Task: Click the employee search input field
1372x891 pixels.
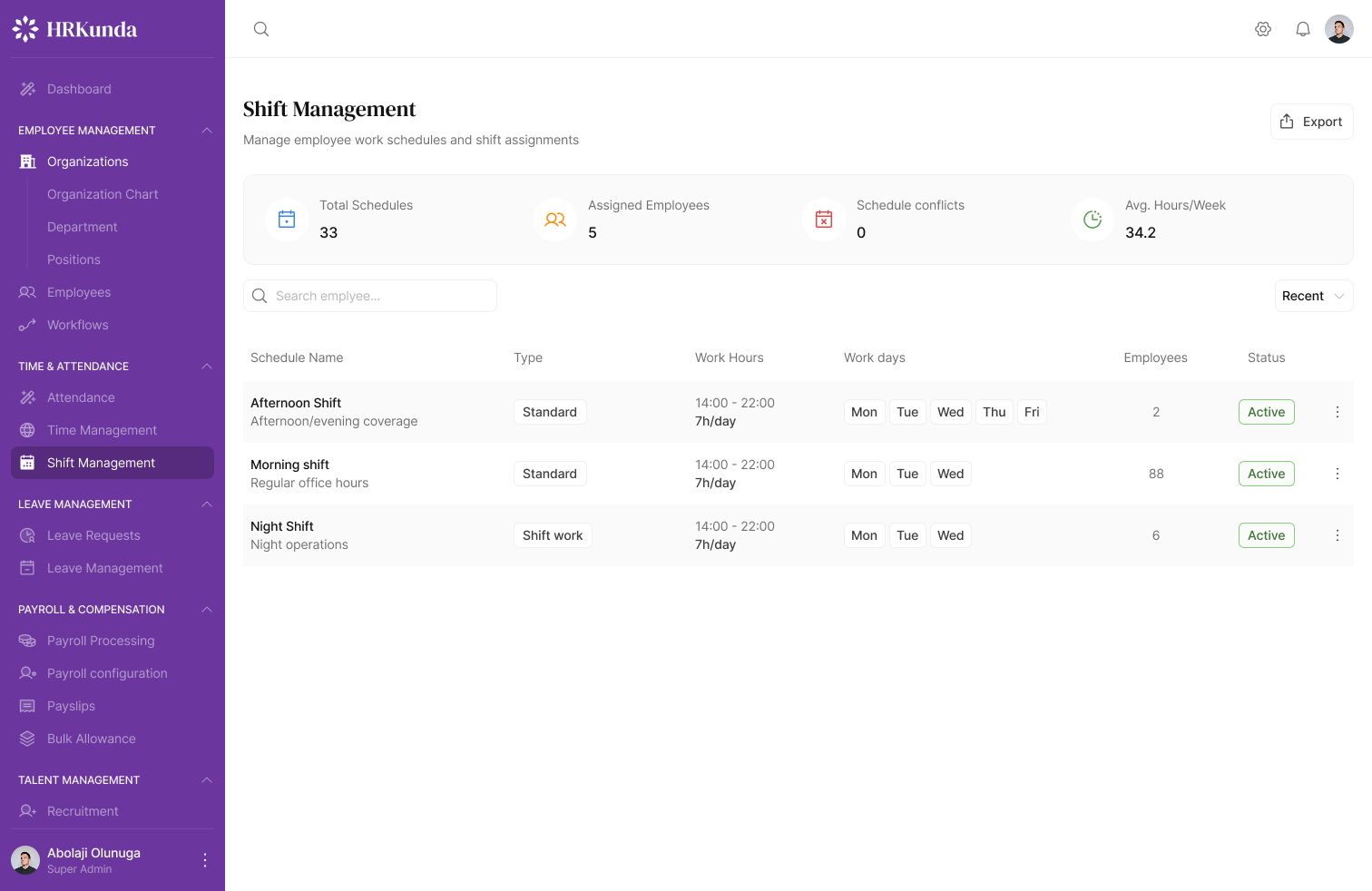Action: pos(369,295)
